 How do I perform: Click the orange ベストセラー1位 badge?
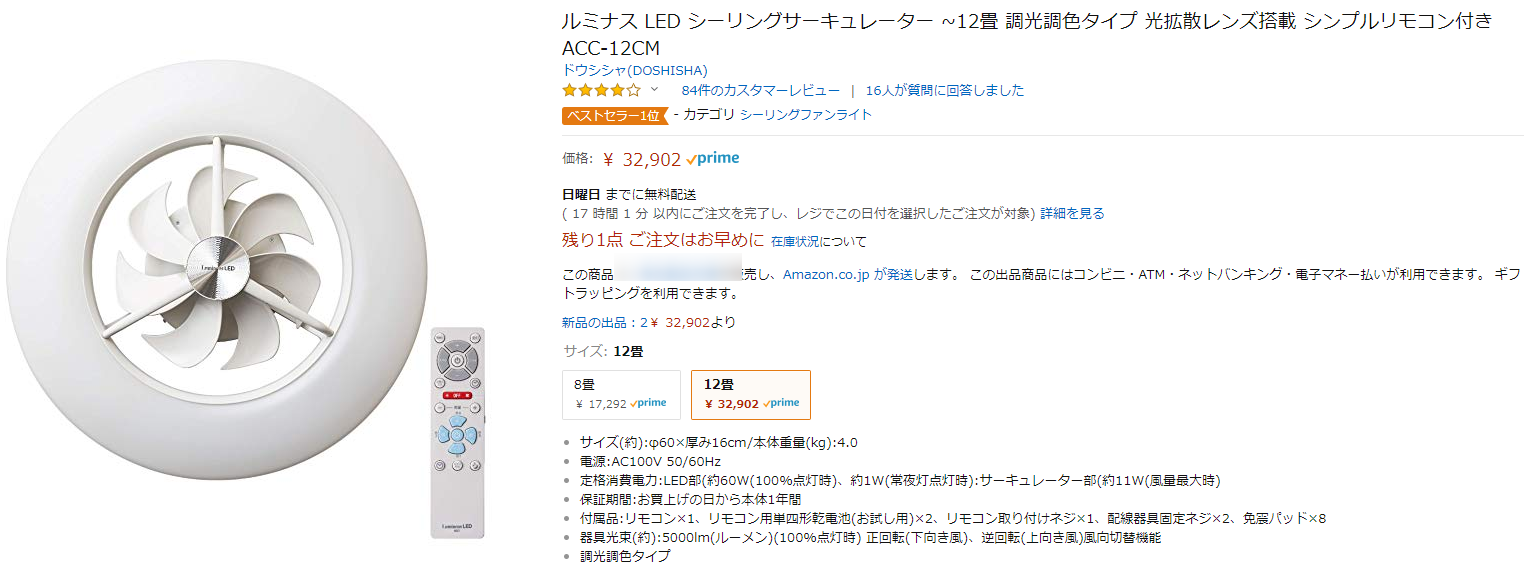coord(614,115)
